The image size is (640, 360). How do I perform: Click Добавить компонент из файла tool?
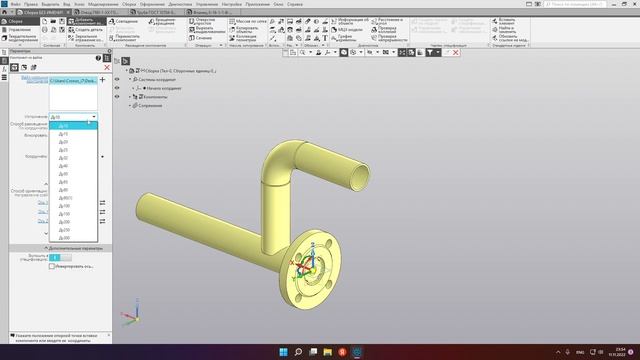click(x=87, y=21)
